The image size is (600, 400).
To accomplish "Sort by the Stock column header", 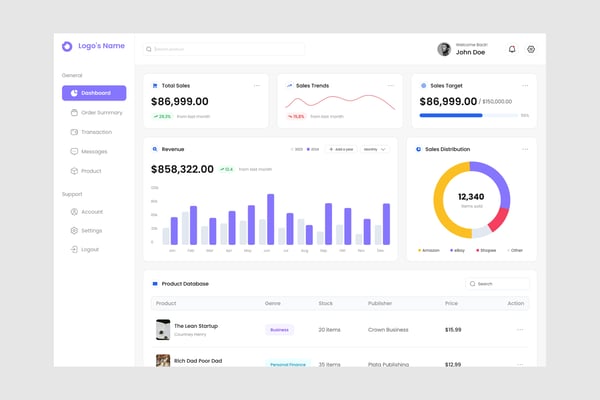I will (x=326, y=303).
